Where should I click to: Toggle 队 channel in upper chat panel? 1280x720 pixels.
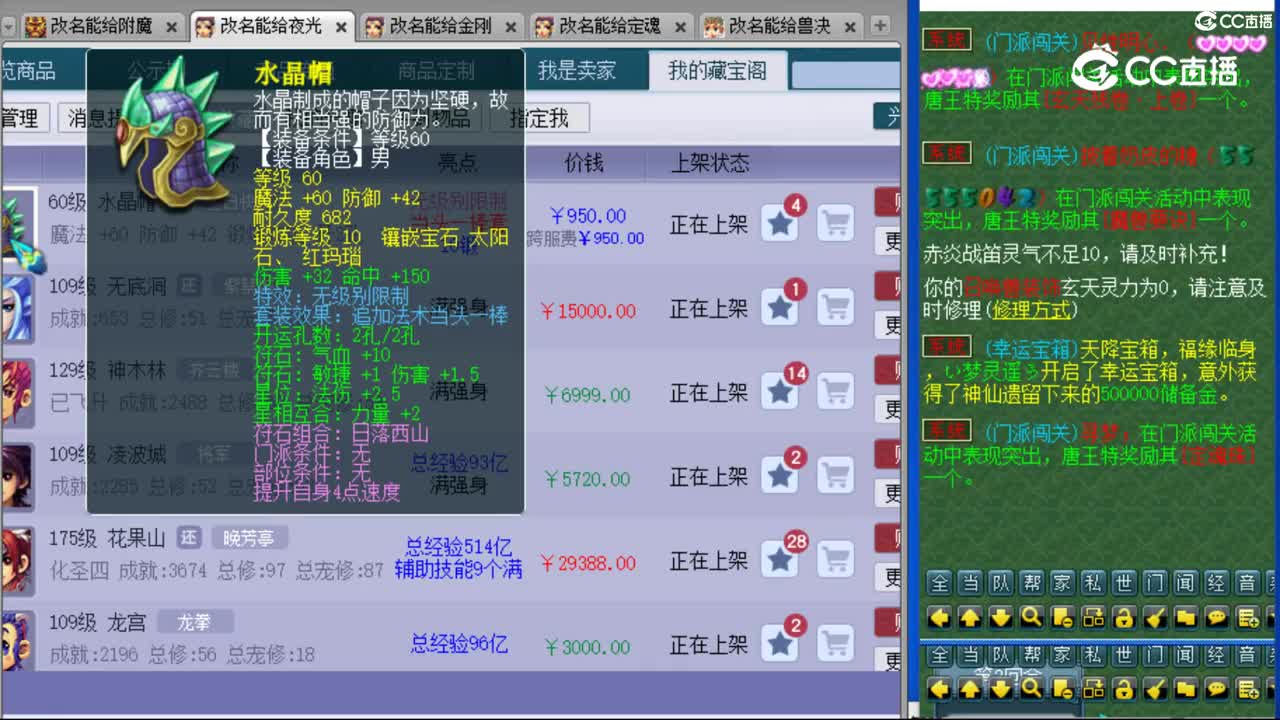1001,582
